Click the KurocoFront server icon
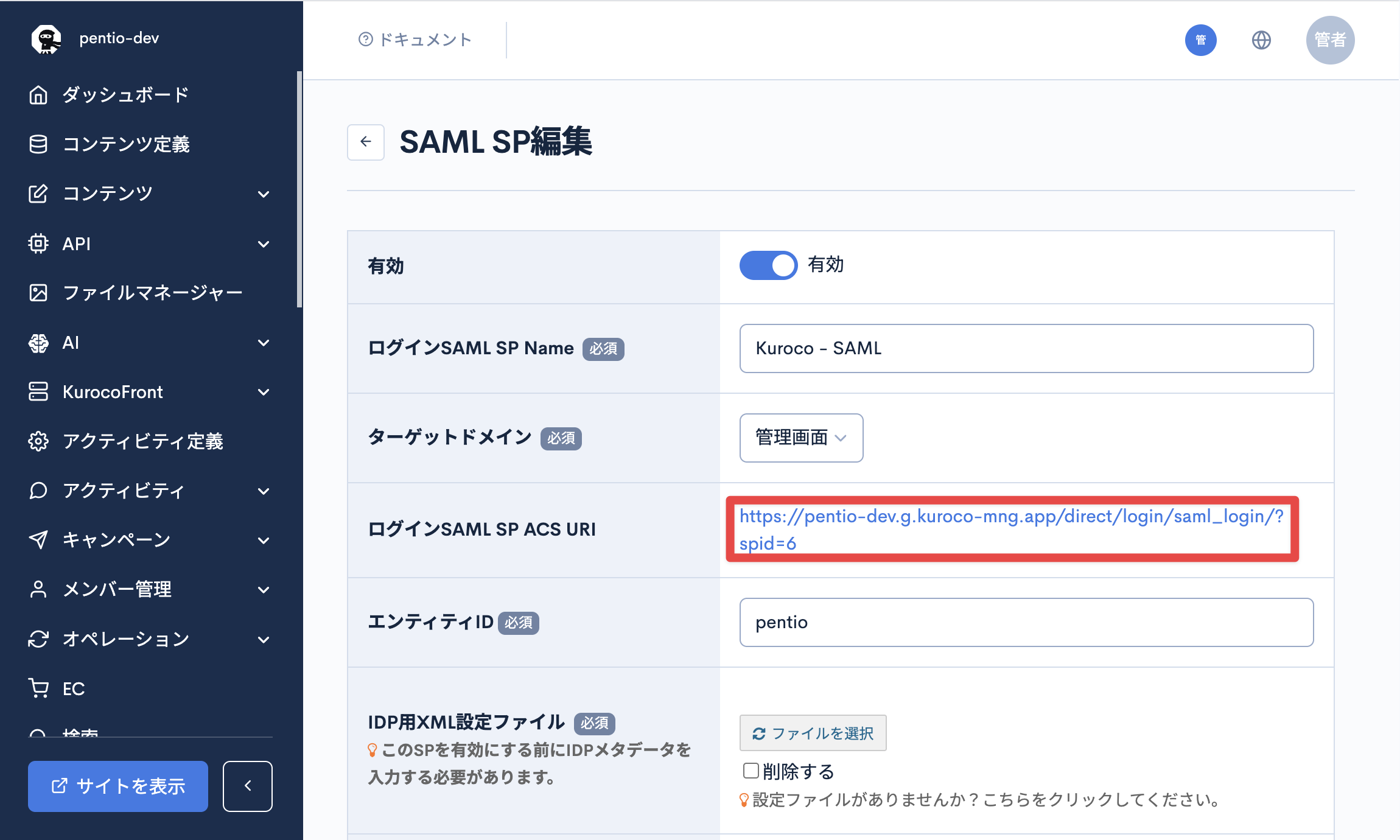The image size is (1400, 840). pyautogui.click(x=38, y=392)
